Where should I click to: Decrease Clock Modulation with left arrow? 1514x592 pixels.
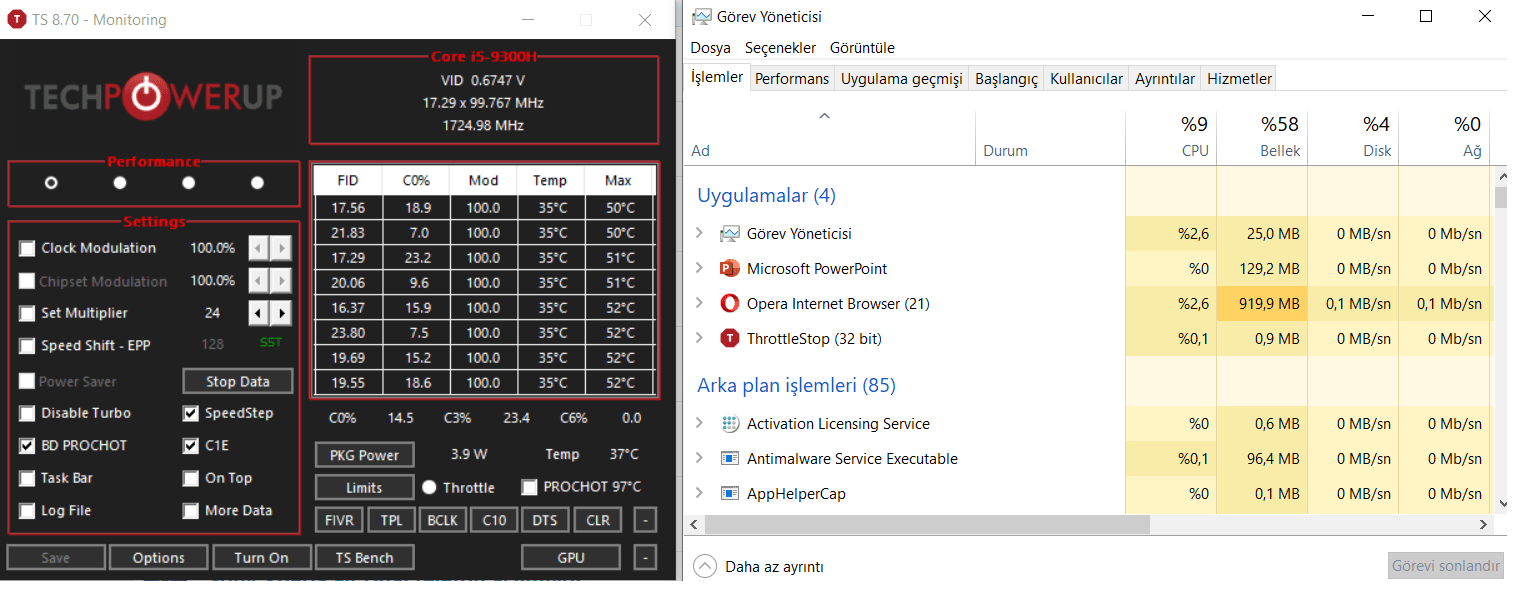click(258, 248)
